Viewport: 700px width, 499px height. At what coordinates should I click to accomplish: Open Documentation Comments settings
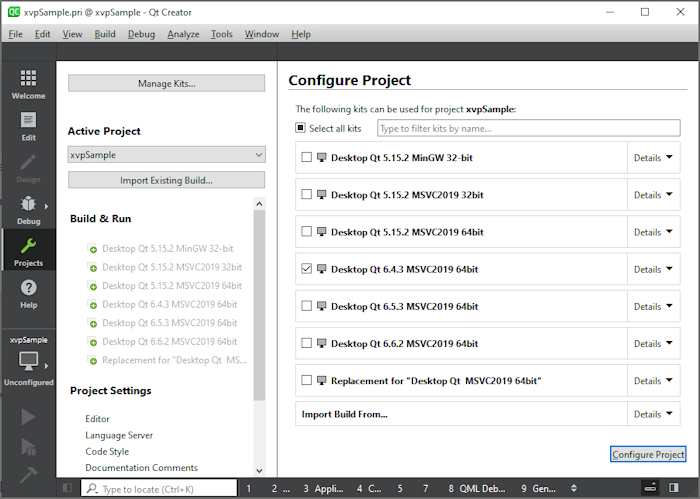click(x=141, y=468)
